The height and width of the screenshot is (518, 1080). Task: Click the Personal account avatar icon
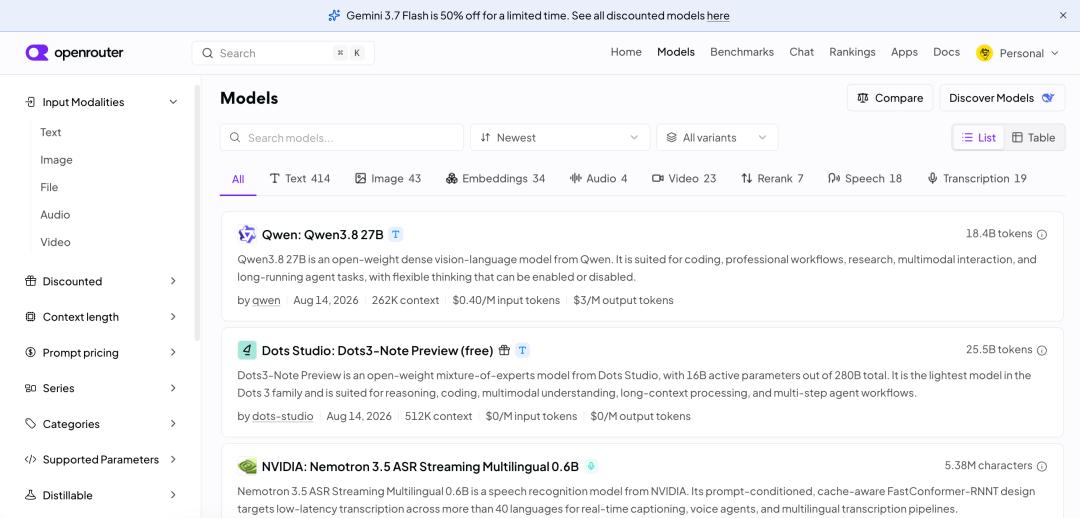point(984,53)
